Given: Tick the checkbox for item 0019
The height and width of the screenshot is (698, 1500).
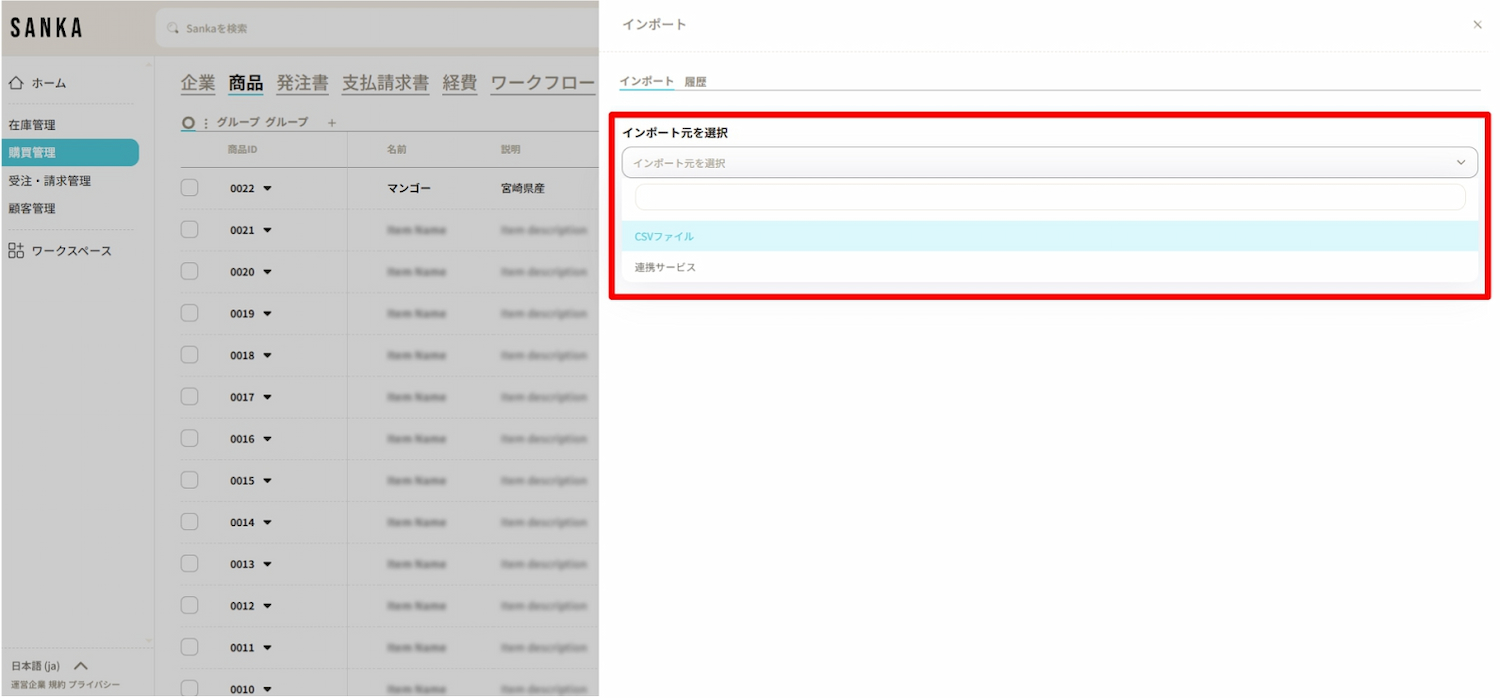Looking at the screenshot, I should (x=190, y=313).
